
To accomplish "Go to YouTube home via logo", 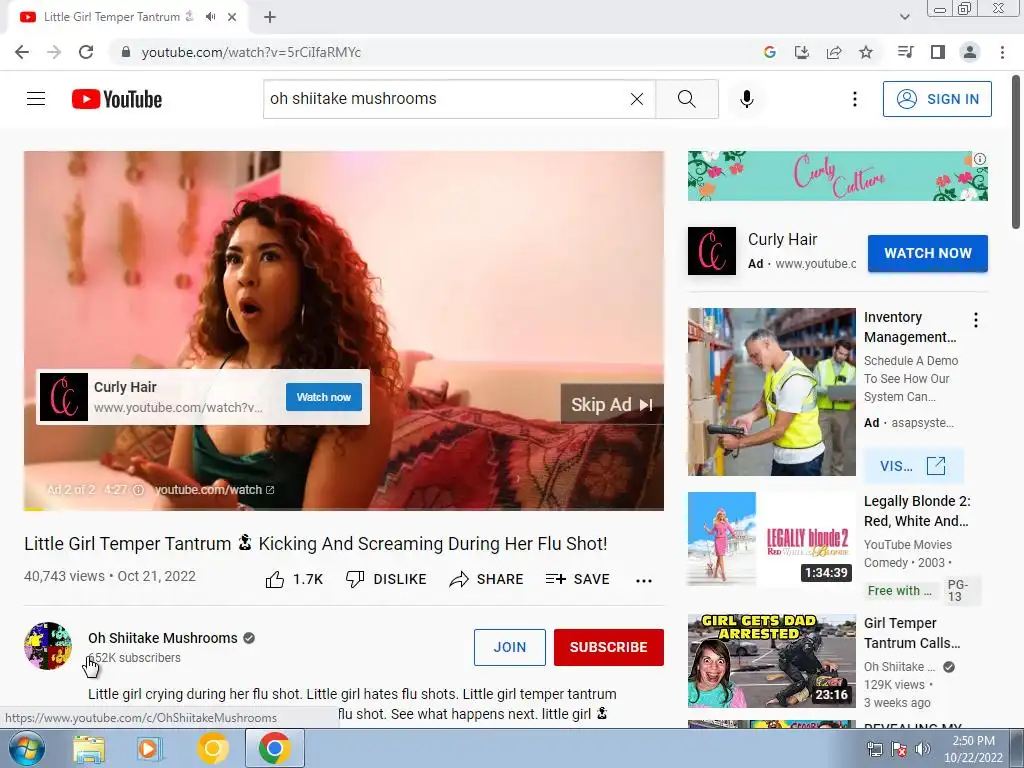I will tap(117, 99).
